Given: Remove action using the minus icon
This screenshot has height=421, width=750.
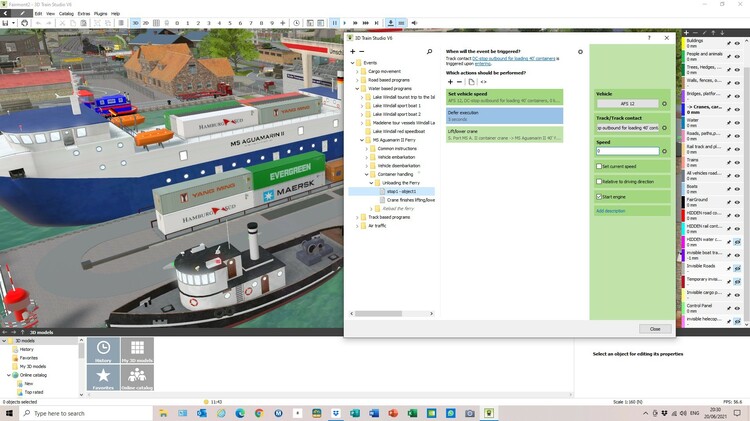Looking at the screenshot, I should click(x=459, y=81).
